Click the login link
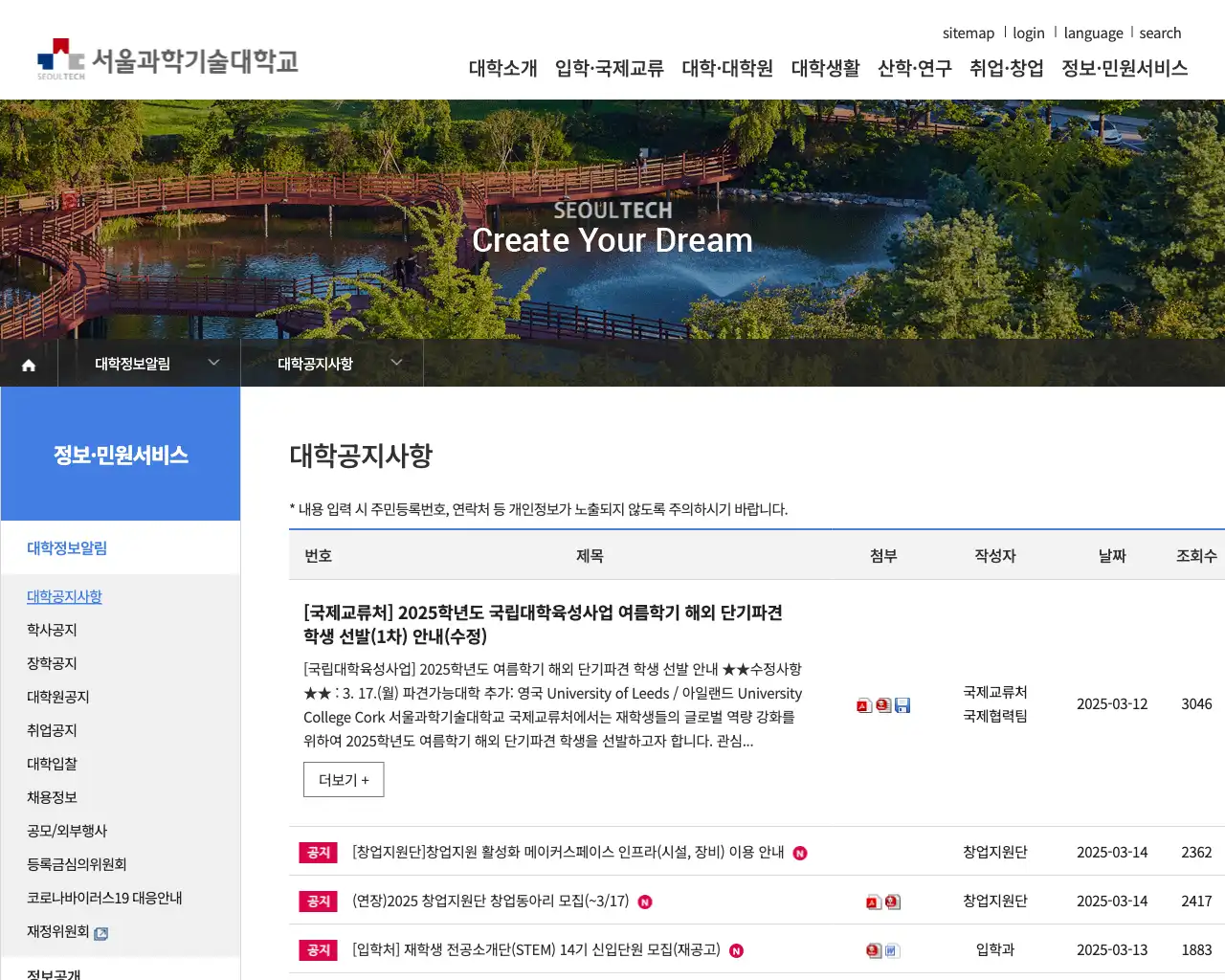Viewport: 1225px width, 980px height. click(1029, 33)
